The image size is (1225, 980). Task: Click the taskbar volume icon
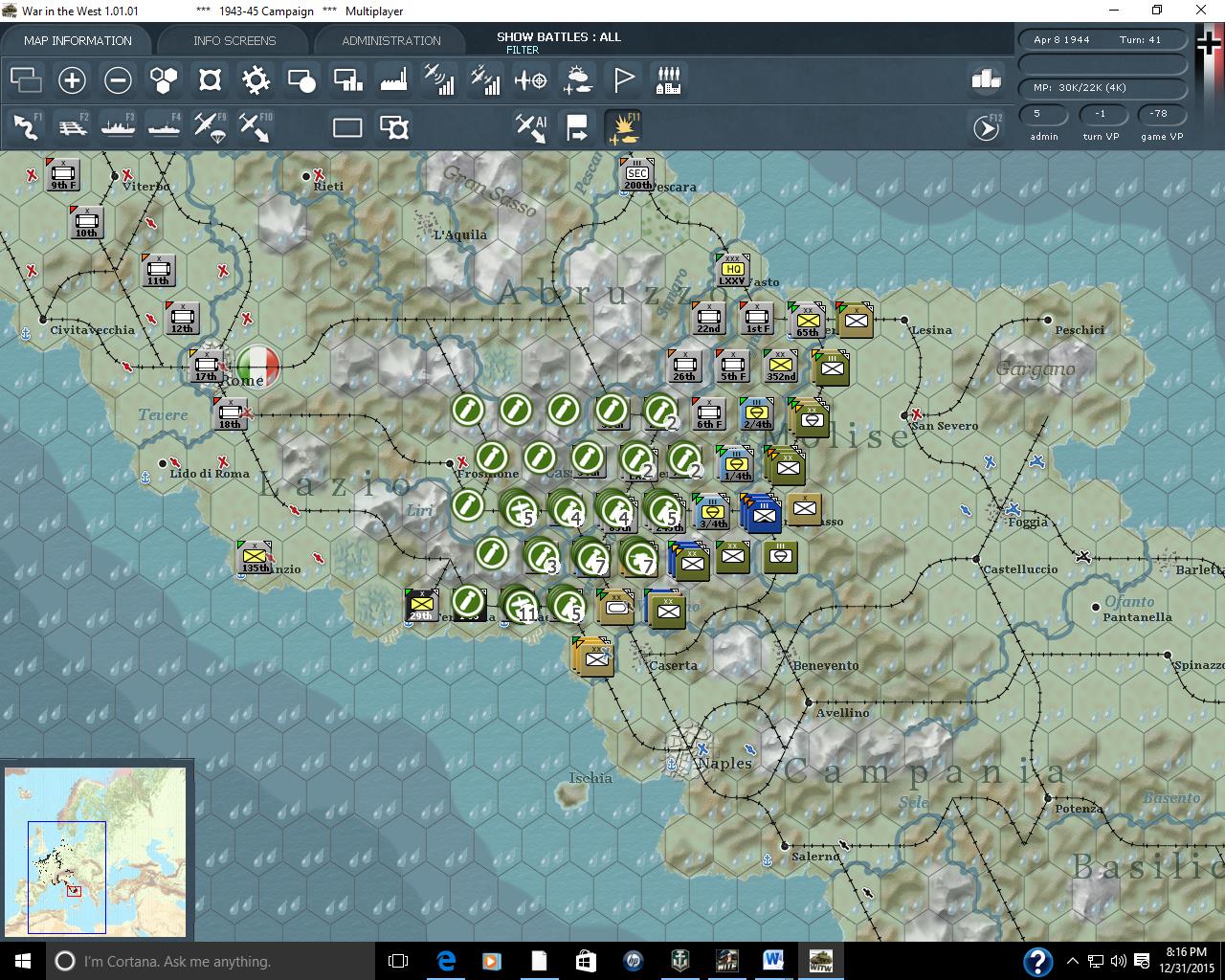click(1119, 961)
